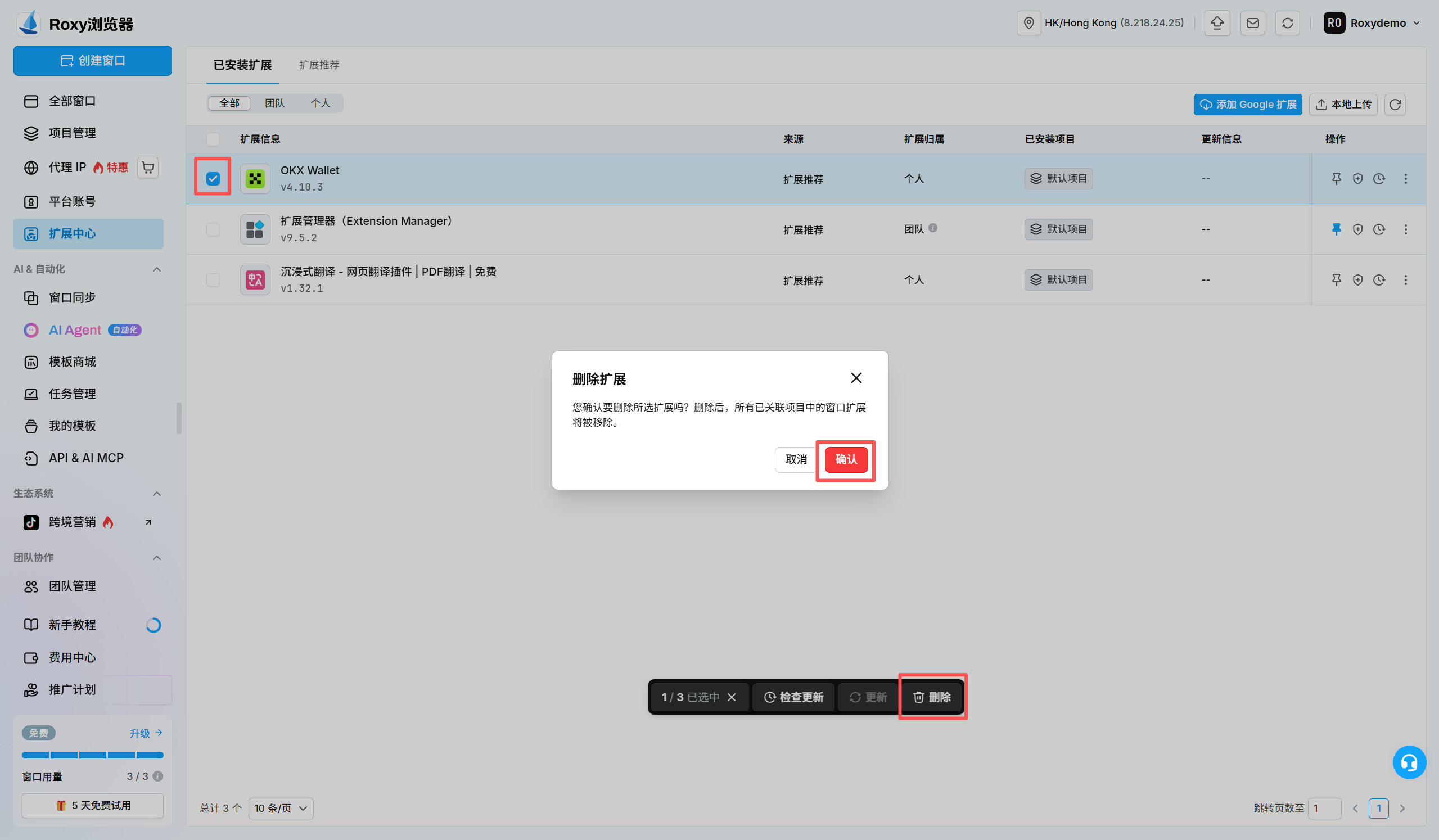Open the customer support headset button
1439x840 pixels.
[1409, 762]
